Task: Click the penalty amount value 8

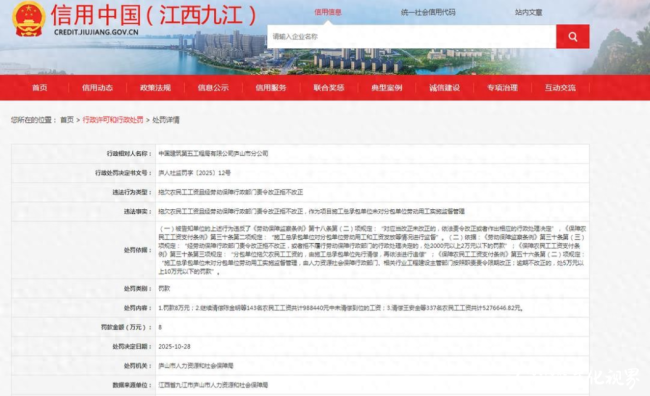Action: 160,327
